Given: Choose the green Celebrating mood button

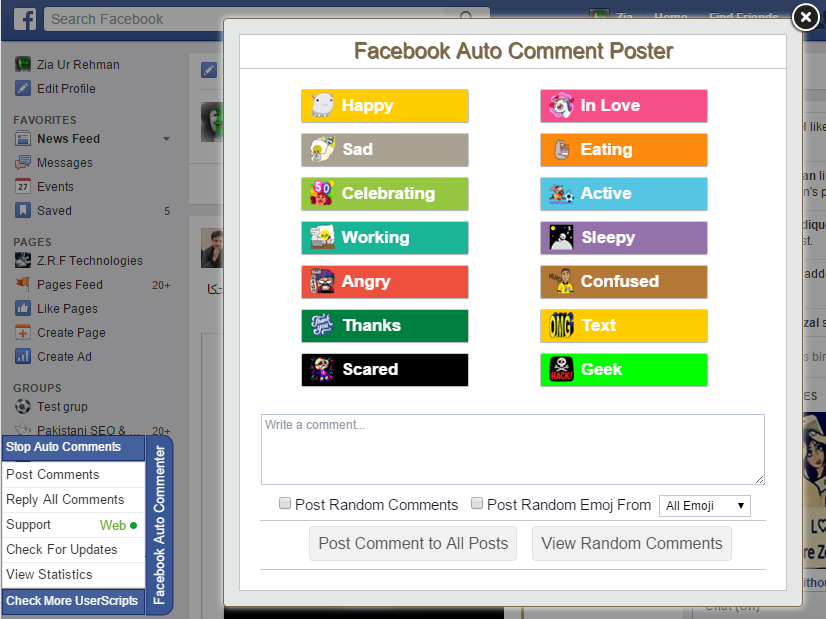Looking at the screenshot, I should pyautogui.click(x=385, y=194).
